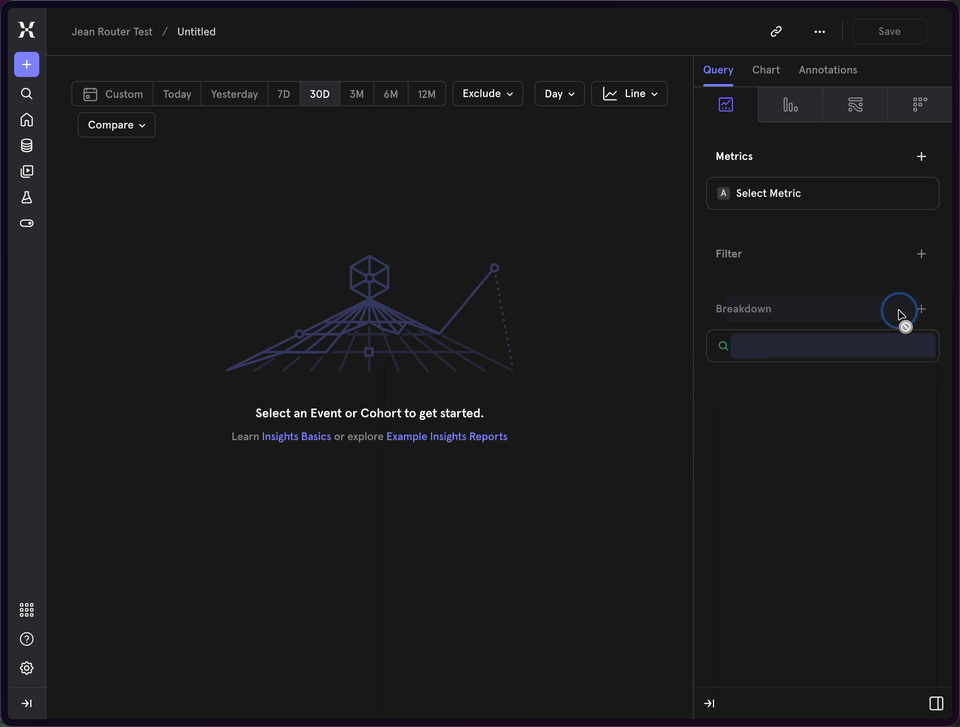Switch to the Annotations tab
The height and width of the screenshot is (727, 960).
coord(827,70)
